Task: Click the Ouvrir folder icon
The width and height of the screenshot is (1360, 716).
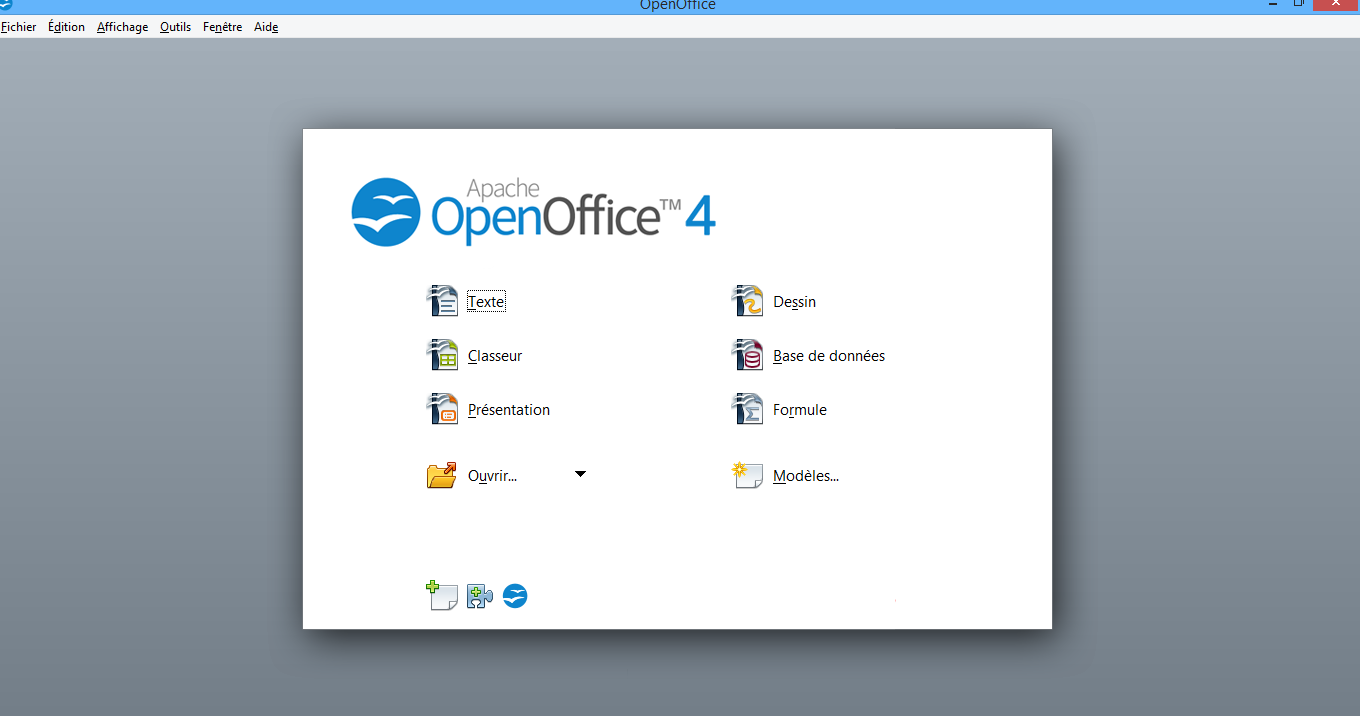Action: click(441, 475)
